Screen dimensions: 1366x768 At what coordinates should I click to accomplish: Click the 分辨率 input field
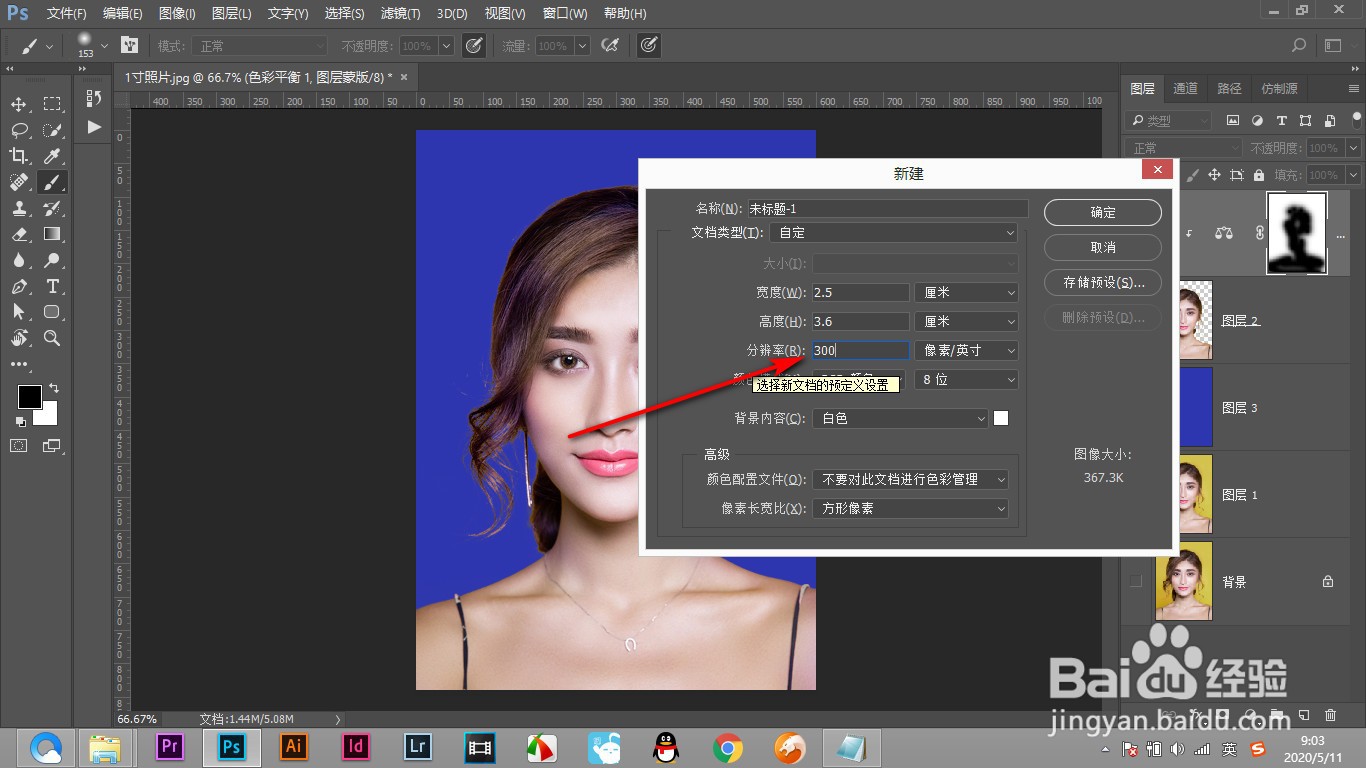click(860, 351)
